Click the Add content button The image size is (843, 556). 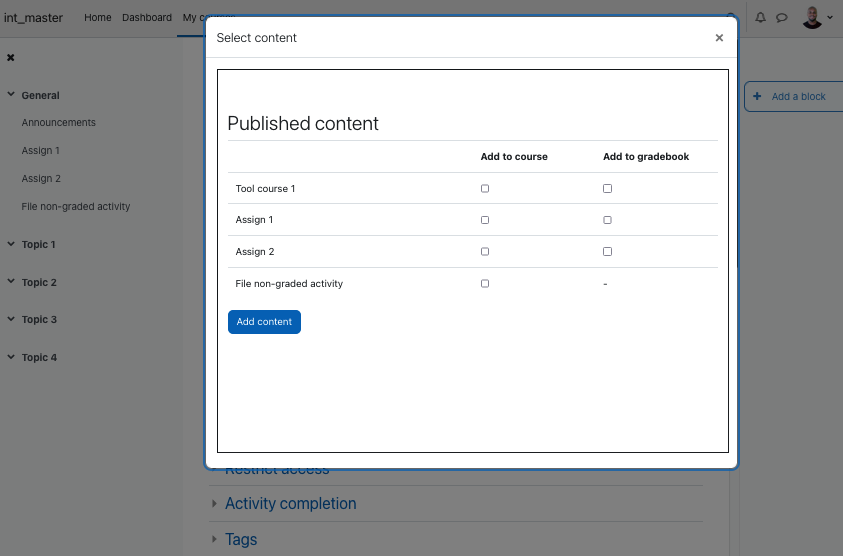coord(265,322)
